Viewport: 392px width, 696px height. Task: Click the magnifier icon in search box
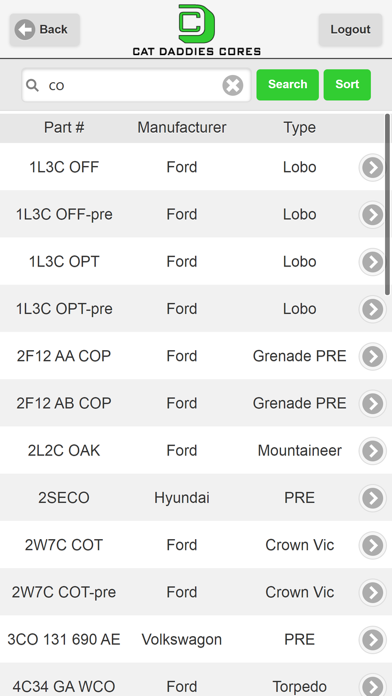pyautogui.click(x=32, y=85)
